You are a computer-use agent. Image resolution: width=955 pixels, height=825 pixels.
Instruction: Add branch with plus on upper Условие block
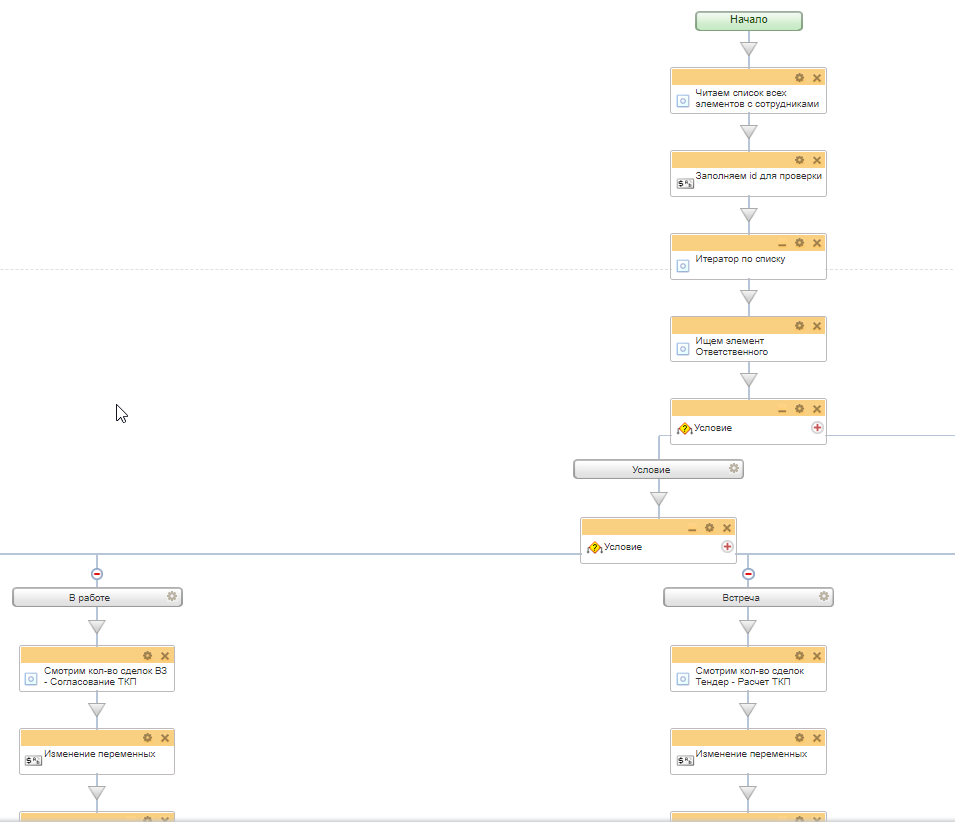coord(817,428)
